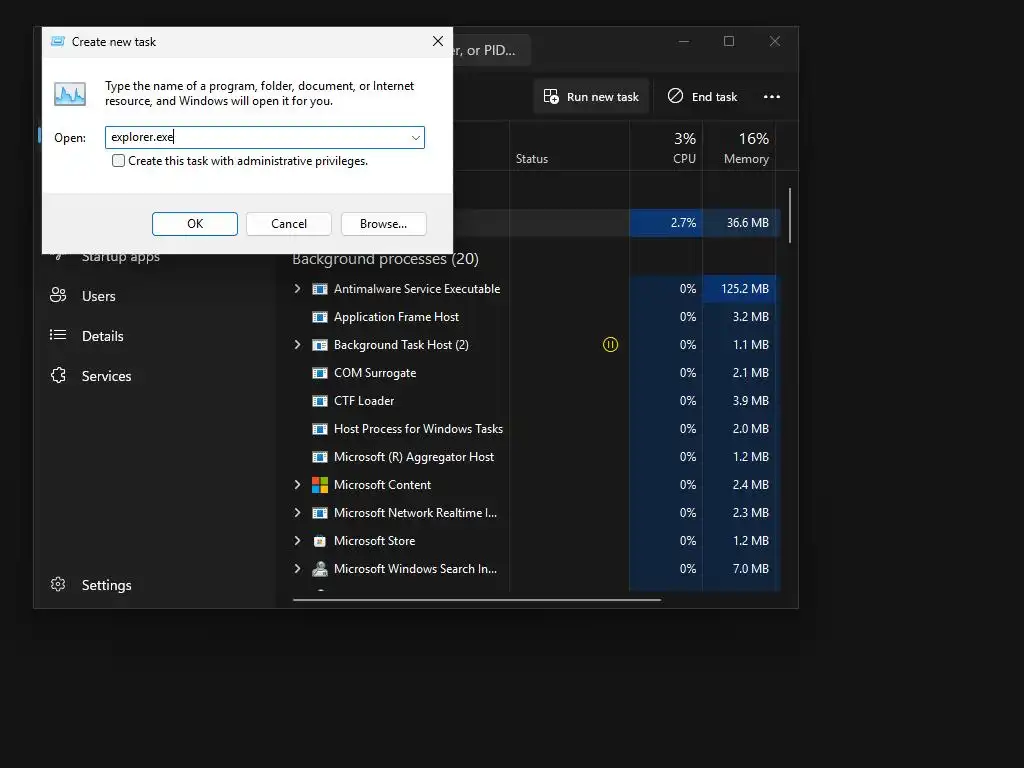Open the Details page in sidebar

103,336
